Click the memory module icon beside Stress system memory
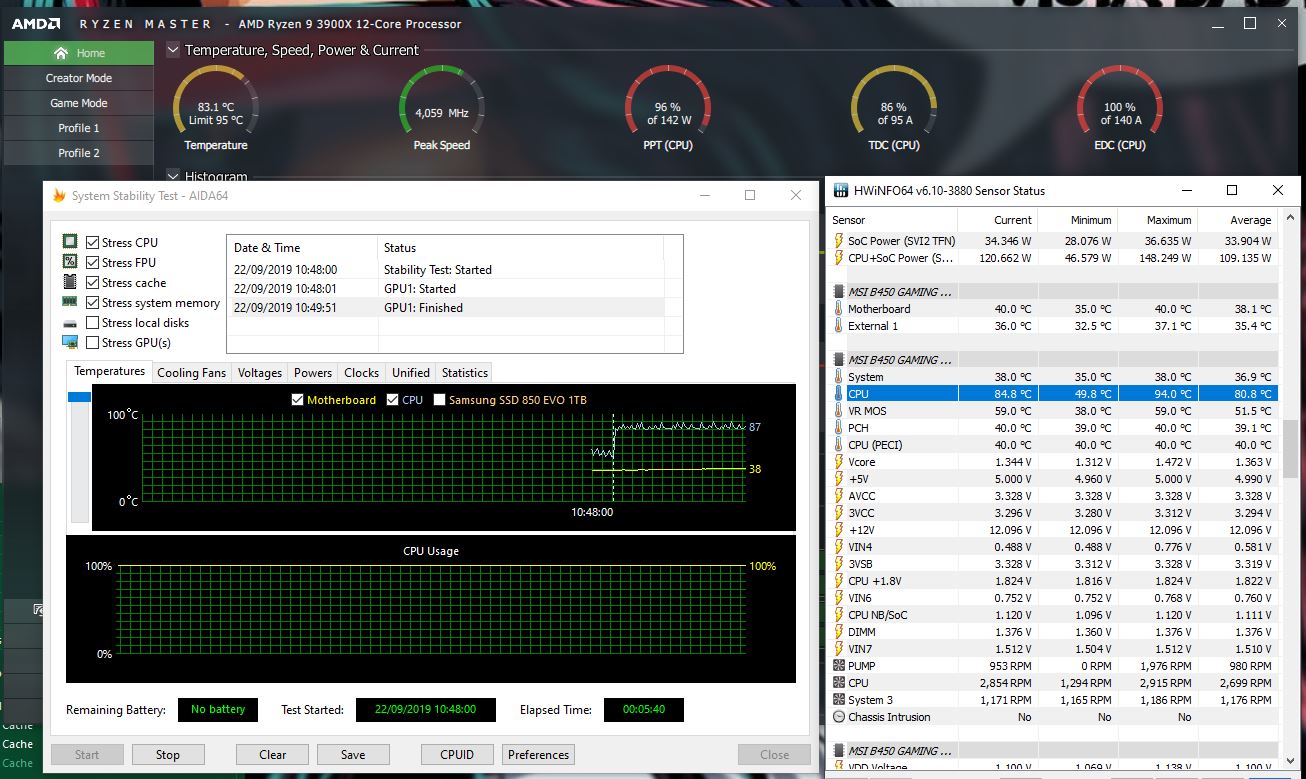The width and height of the screenshot is (1306, 779). point(70,302)
